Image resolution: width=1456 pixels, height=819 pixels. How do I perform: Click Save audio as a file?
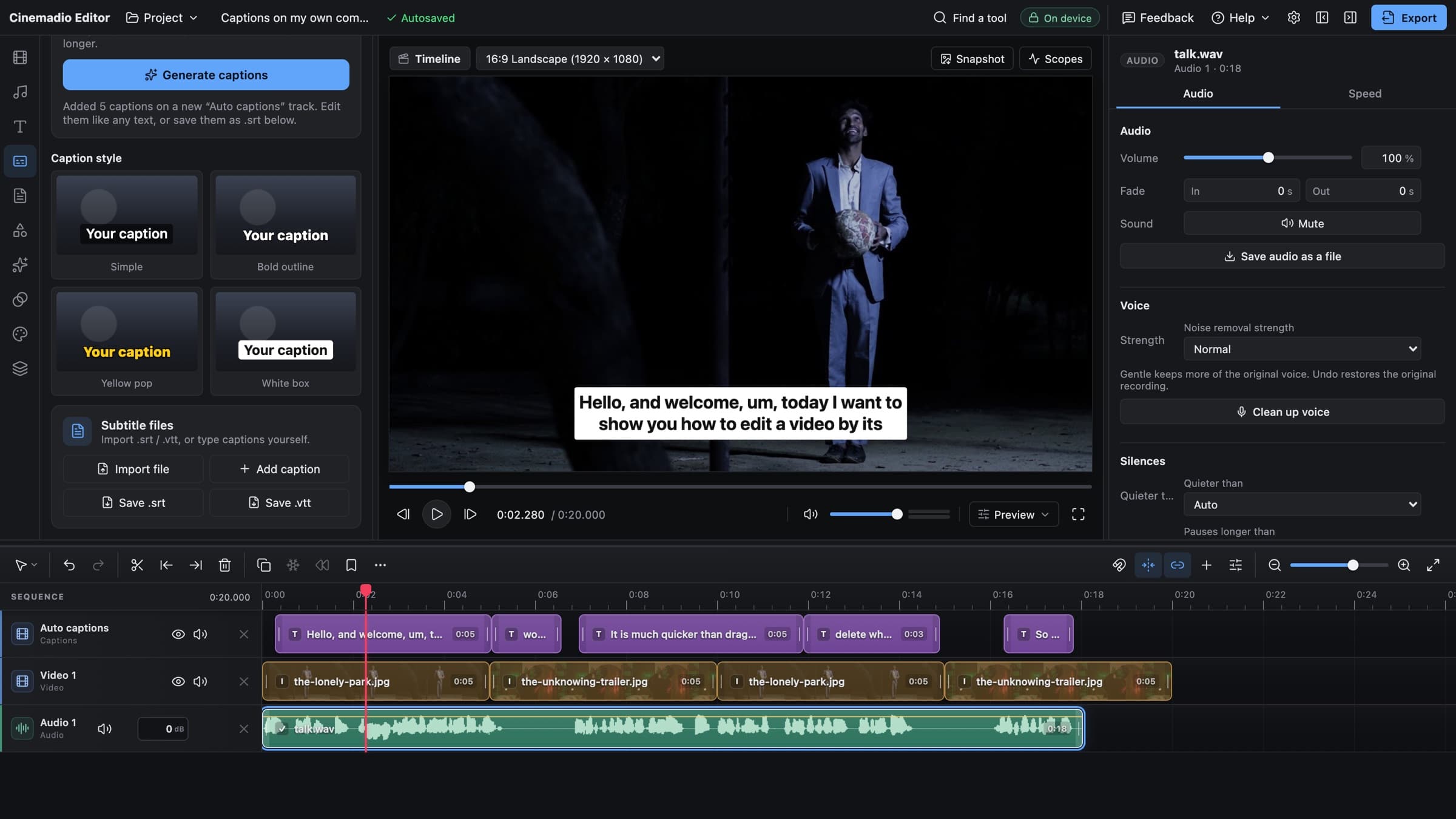coord(1282,257)
